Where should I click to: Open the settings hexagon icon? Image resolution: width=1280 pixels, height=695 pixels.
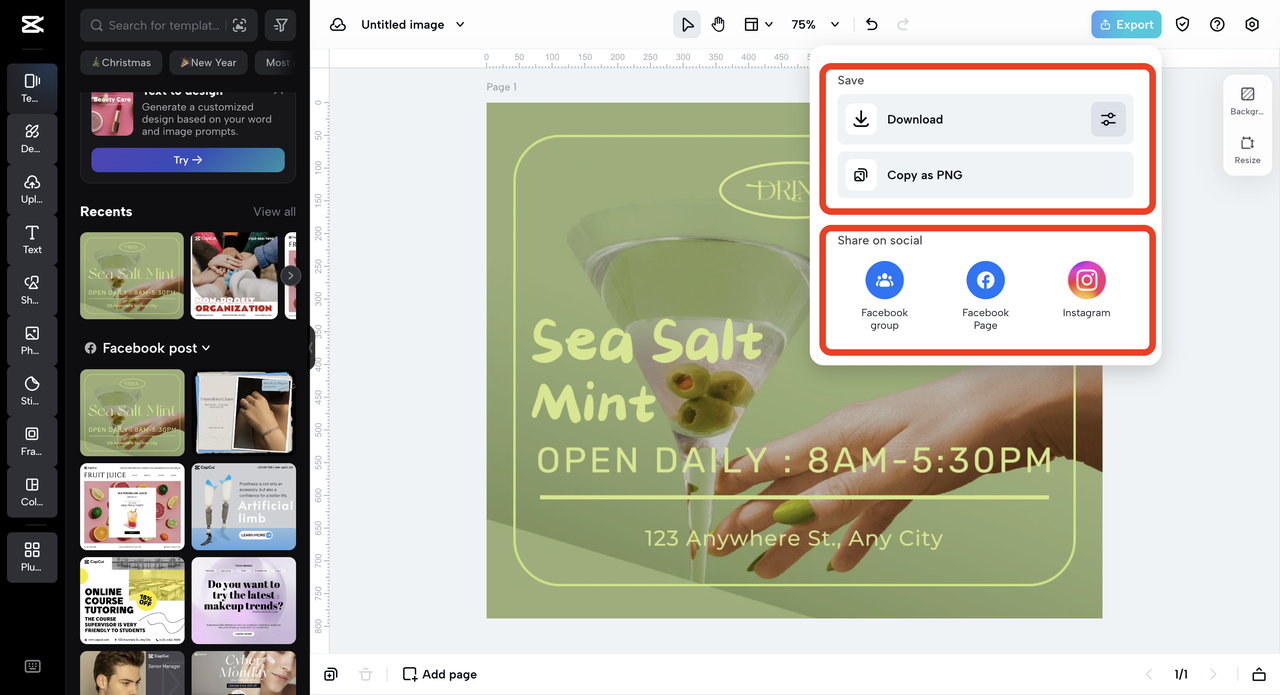(1252, 24)
